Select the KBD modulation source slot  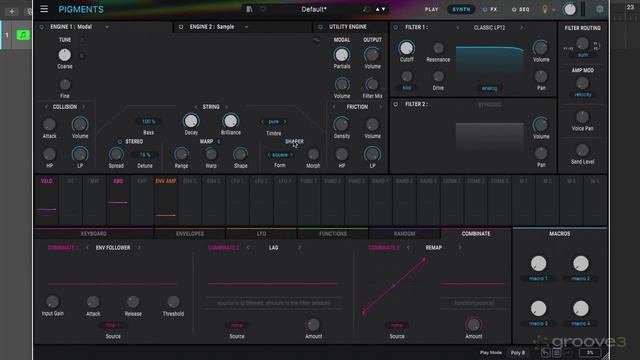(x=118, y=200)
